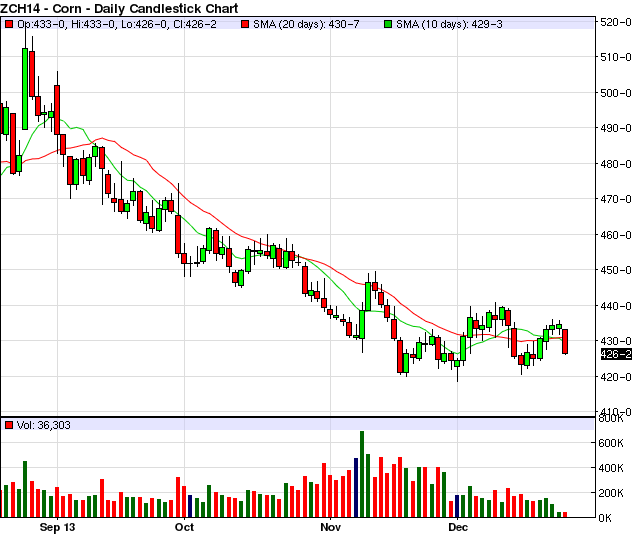Click the Nov date axis label
This screenshot has width=640, height=536.
[331, 527]
